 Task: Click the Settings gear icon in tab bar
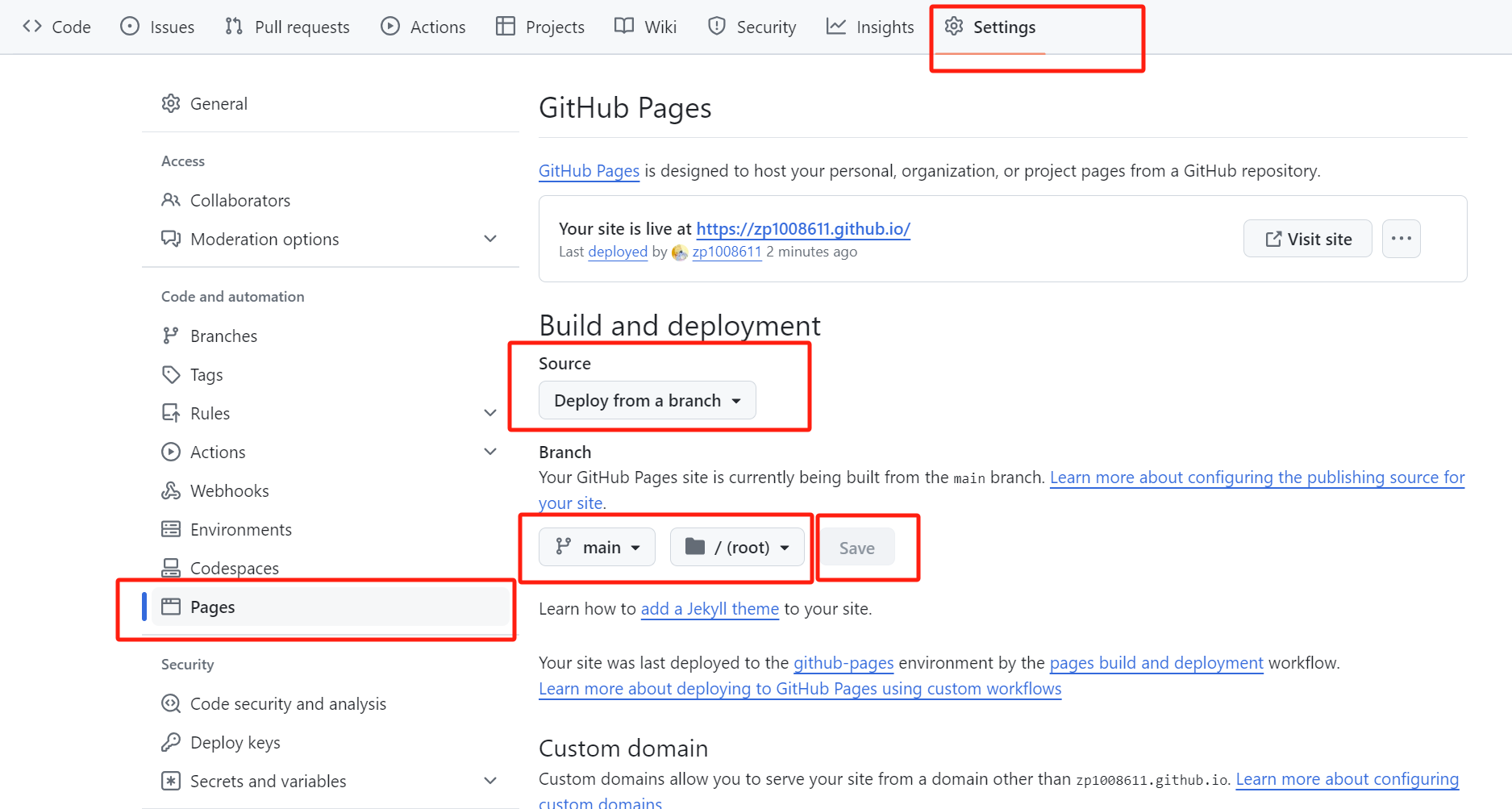coord(954,27)
